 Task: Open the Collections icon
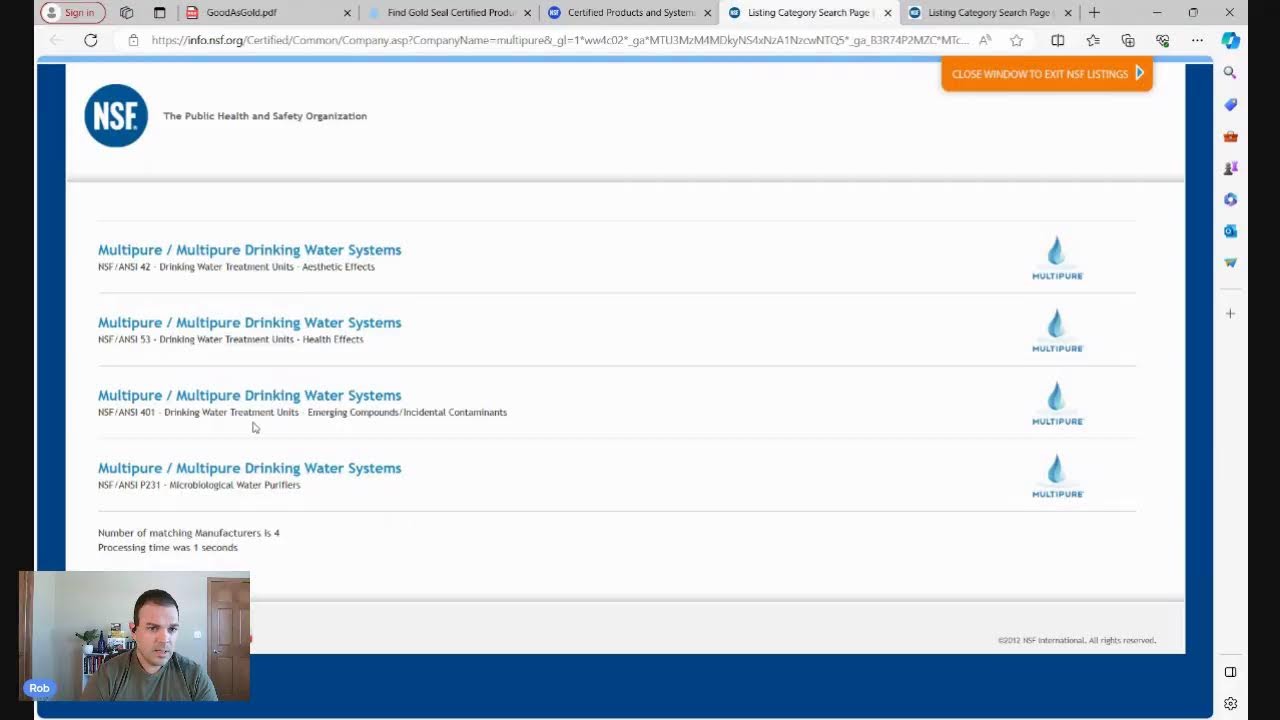[1128, 40]
